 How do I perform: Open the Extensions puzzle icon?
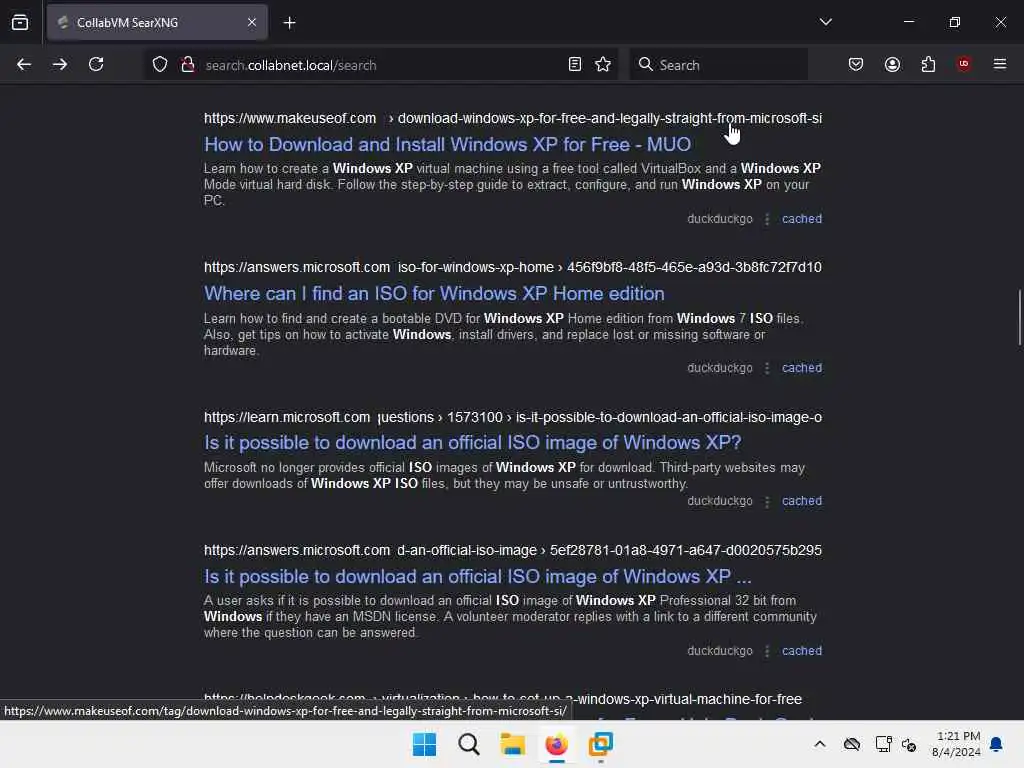tap(928, 65)
